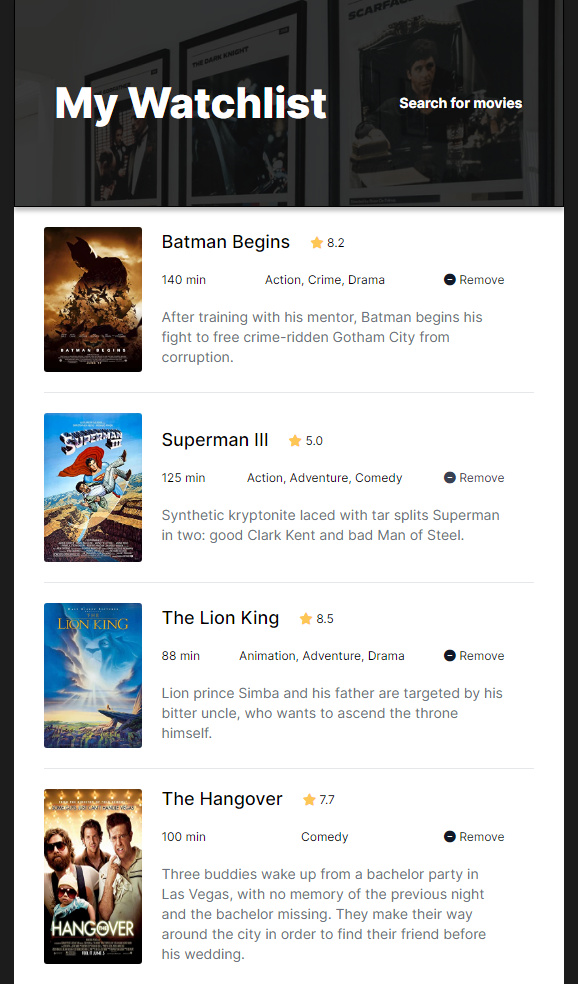The height and width of the screenshot is (984, 578).
Task: Remove The Hangover from the watchlist
Action: click(x=471, y=836)
